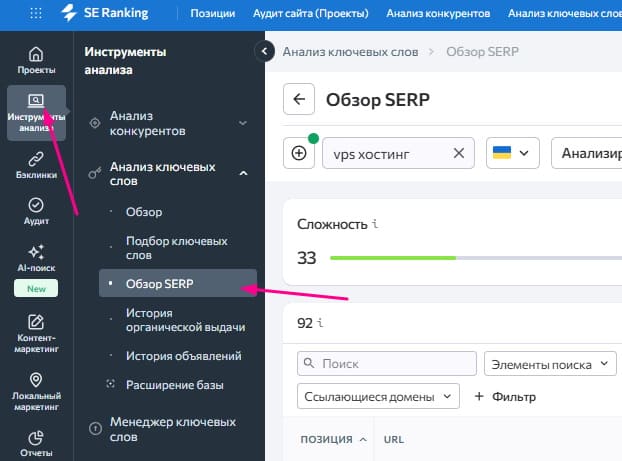622x461 pixels.
Task: Open the apps grid menu icon
Action: (36, 13)
